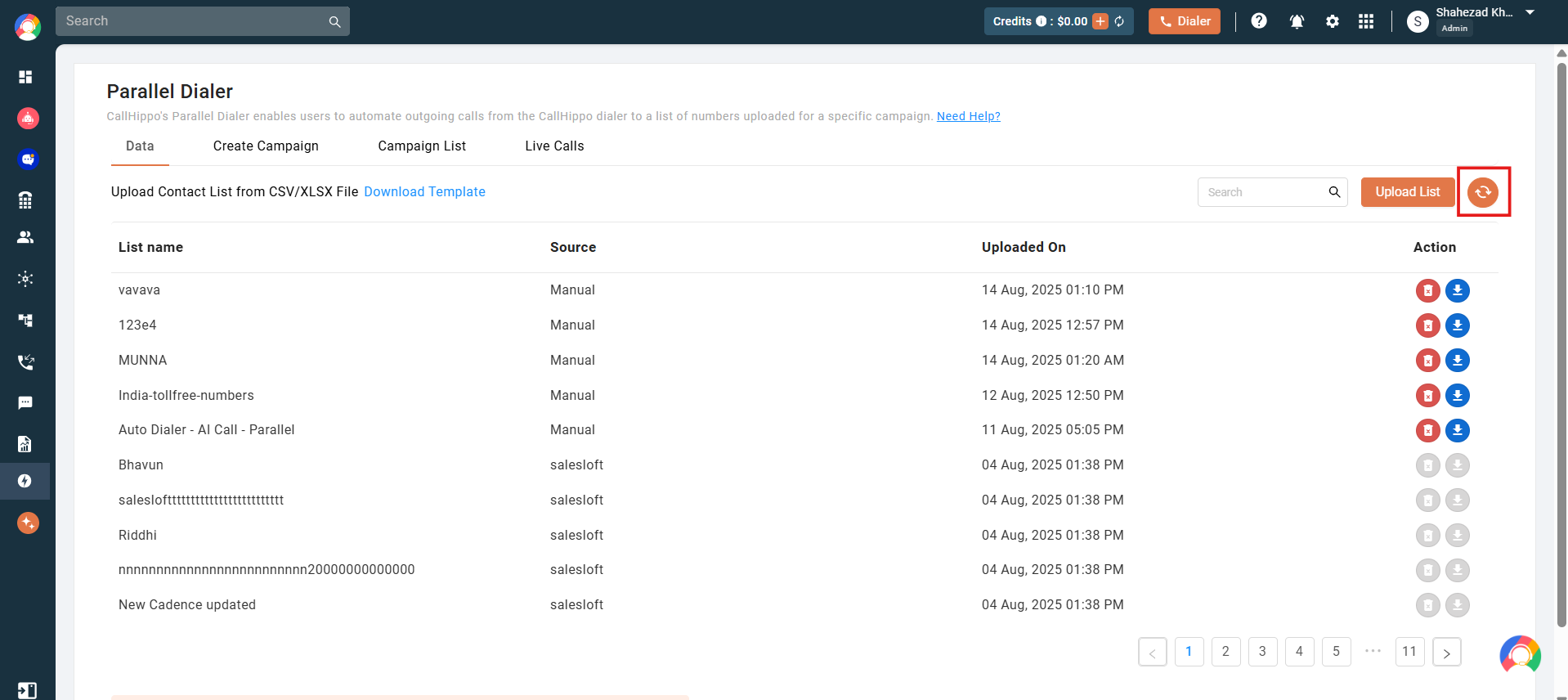Click the Upload List button
The image size is (1568, 700).
[1408, 192]
